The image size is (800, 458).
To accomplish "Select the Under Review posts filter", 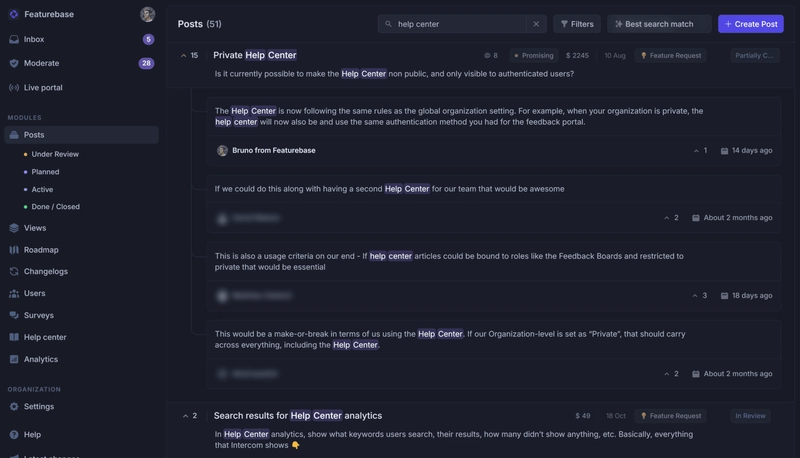I will pos(55,155).
